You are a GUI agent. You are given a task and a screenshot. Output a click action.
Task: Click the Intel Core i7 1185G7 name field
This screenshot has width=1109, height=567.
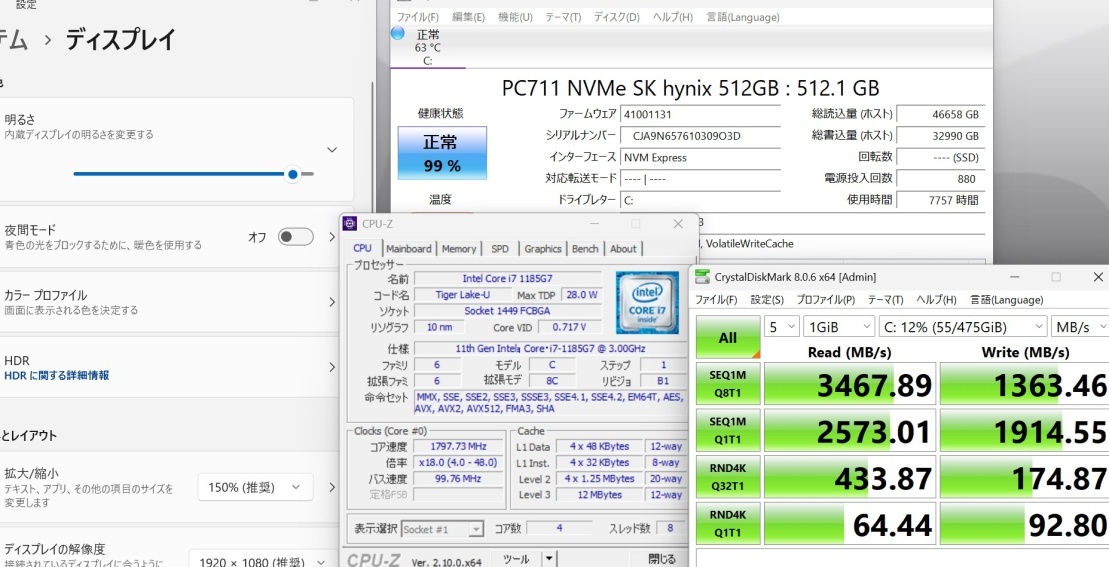508,279
